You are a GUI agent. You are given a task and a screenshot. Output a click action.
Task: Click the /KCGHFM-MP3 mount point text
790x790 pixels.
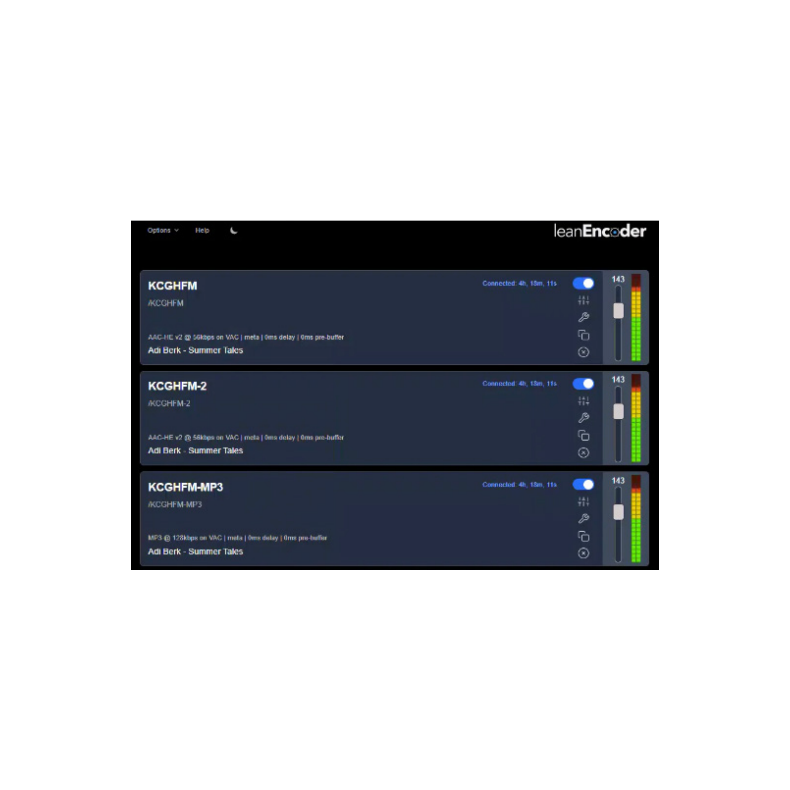pyautogui.click(x=175, y=504)
